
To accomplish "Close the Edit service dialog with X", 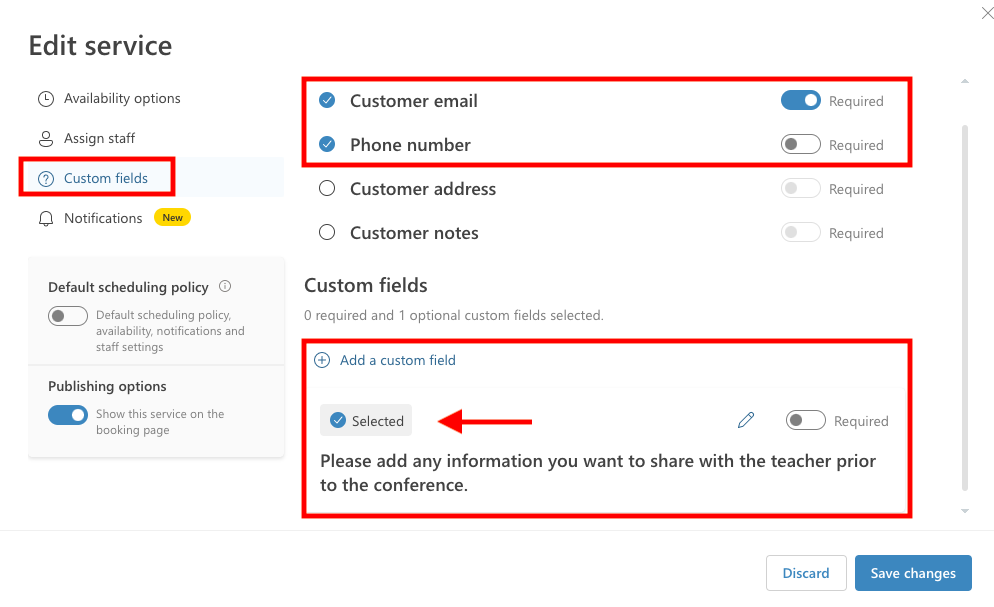I will (987, 13).
